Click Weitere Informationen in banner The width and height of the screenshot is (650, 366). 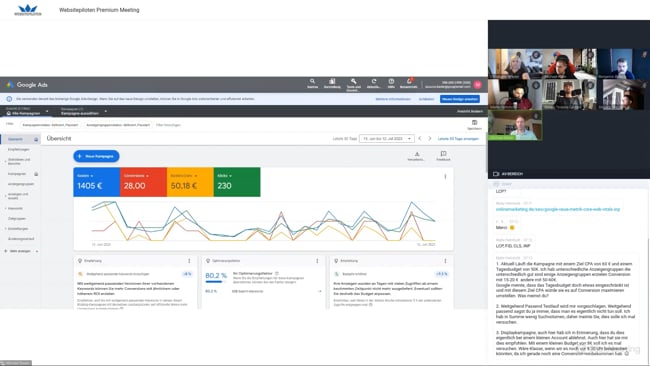(x=393, y=99)
